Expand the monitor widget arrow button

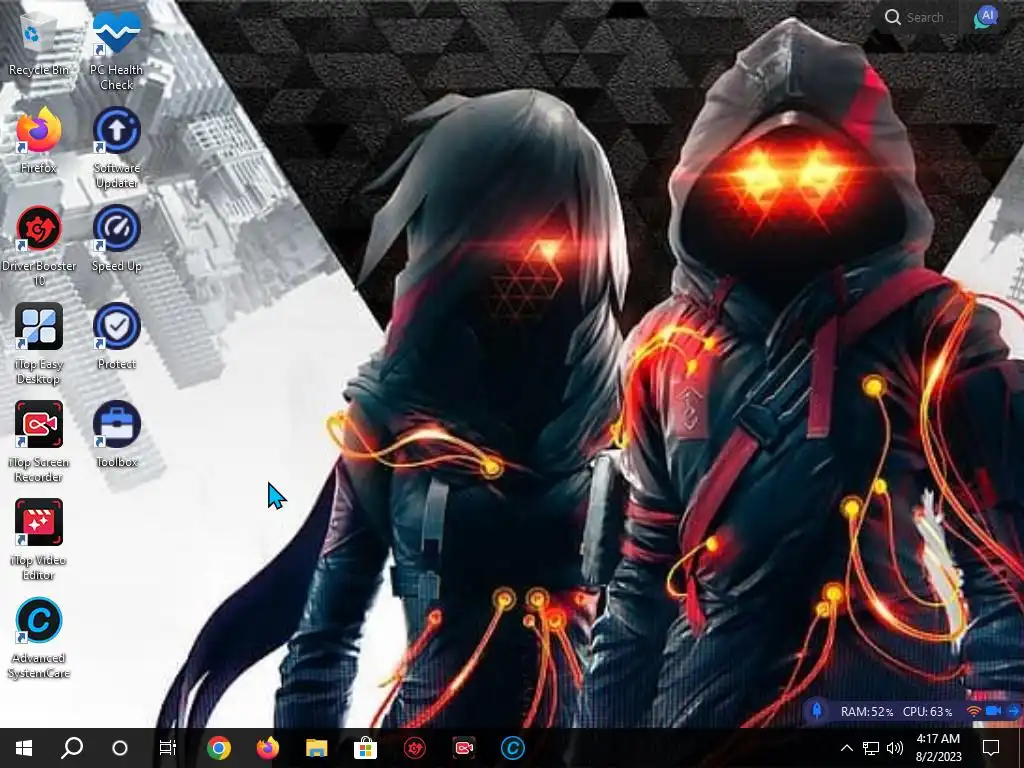[1014, 711]
